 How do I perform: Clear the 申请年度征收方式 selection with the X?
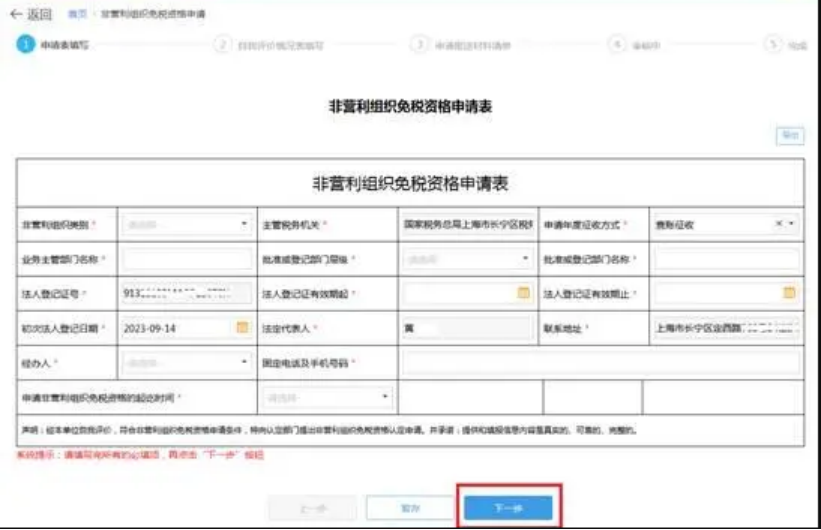[779, 224]
